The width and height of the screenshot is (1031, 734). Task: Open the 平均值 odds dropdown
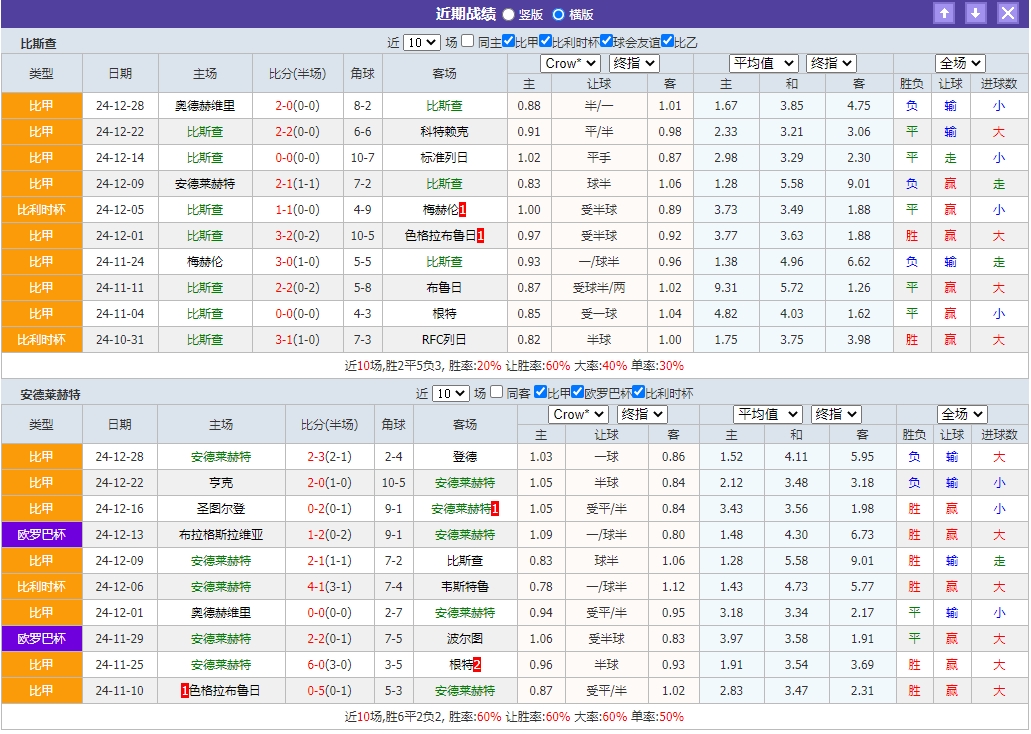point(766,62)
